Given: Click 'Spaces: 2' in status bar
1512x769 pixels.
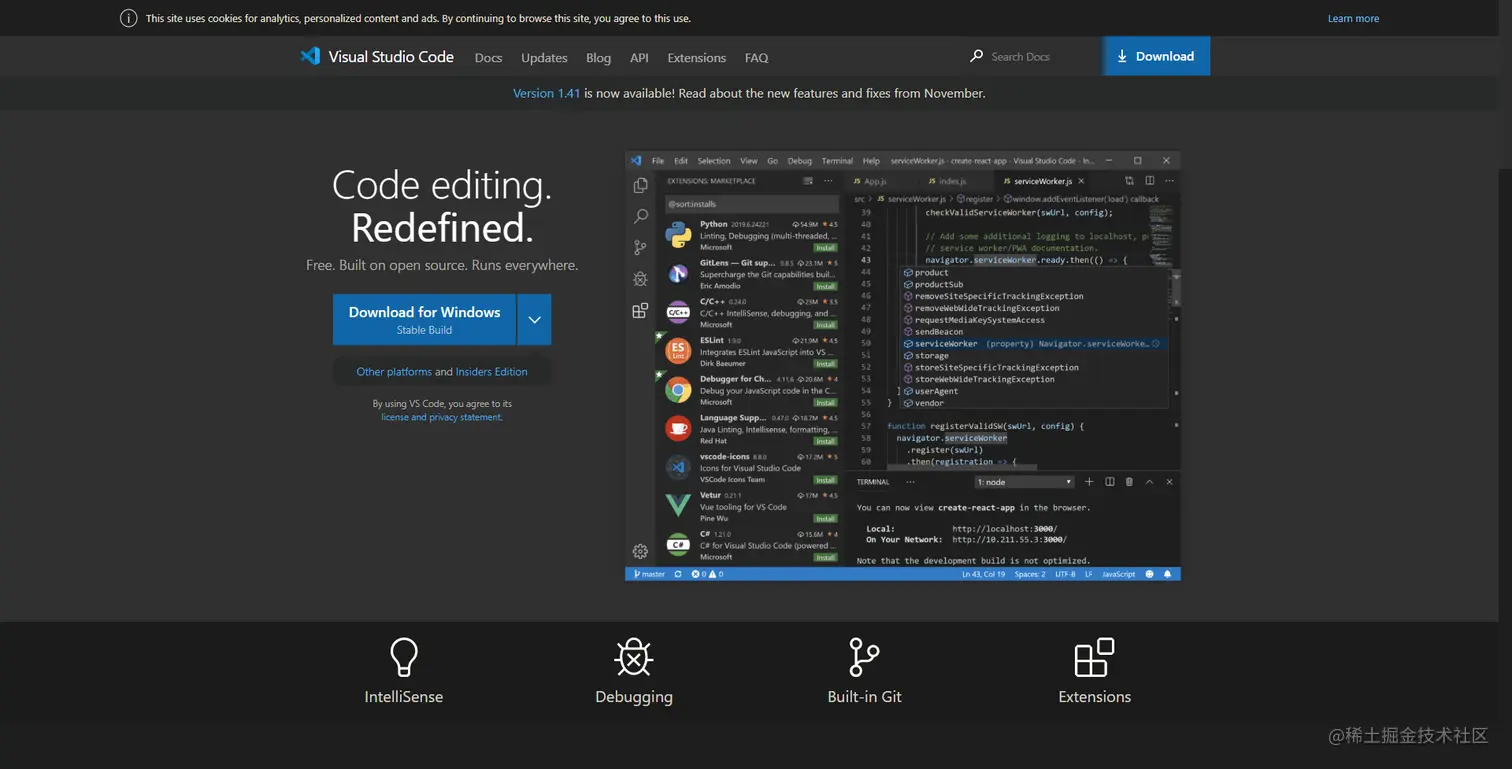Looking at the screenshot, I should 1029,574.
